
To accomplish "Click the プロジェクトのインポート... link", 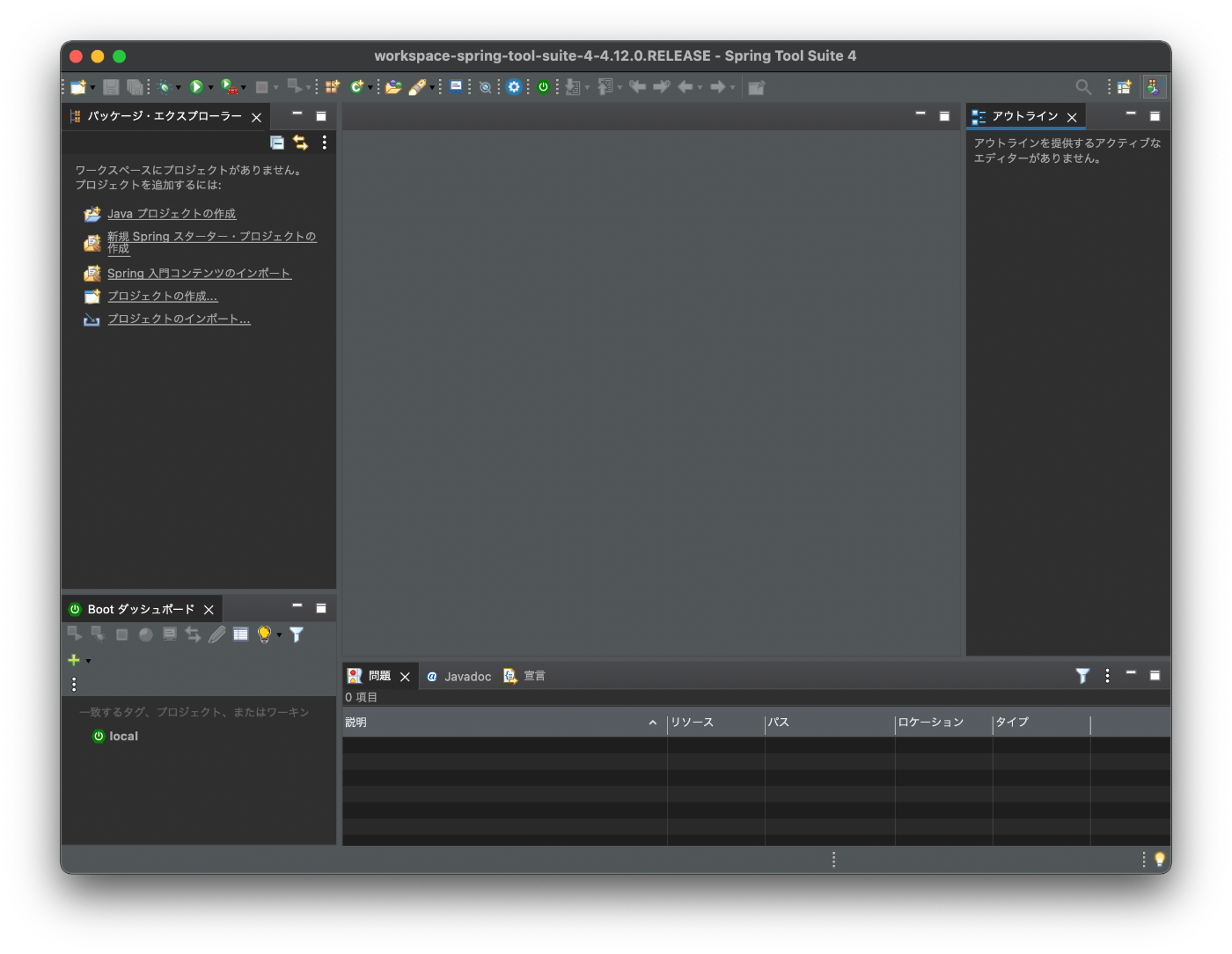I will 179,319.
